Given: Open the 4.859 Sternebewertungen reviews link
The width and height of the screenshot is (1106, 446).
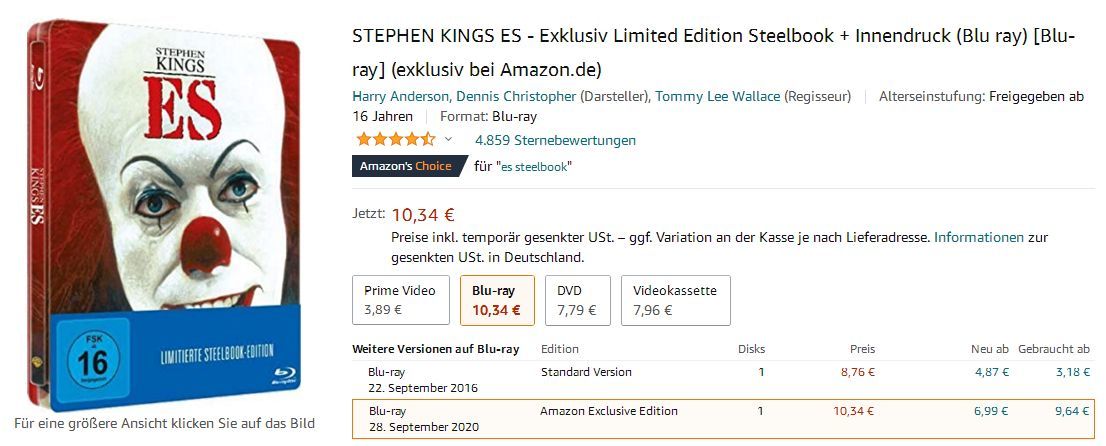Looking at the screenshot, I should pos(555,140).
